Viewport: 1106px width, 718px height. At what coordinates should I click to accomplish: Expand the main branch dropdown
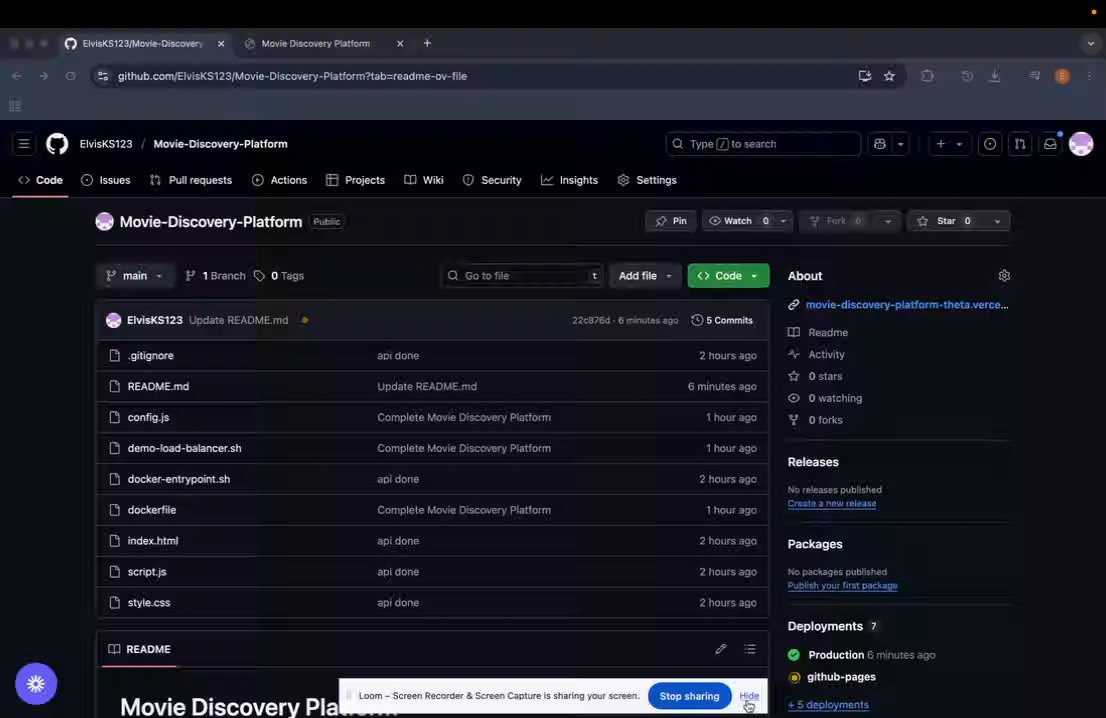[134, 276]
